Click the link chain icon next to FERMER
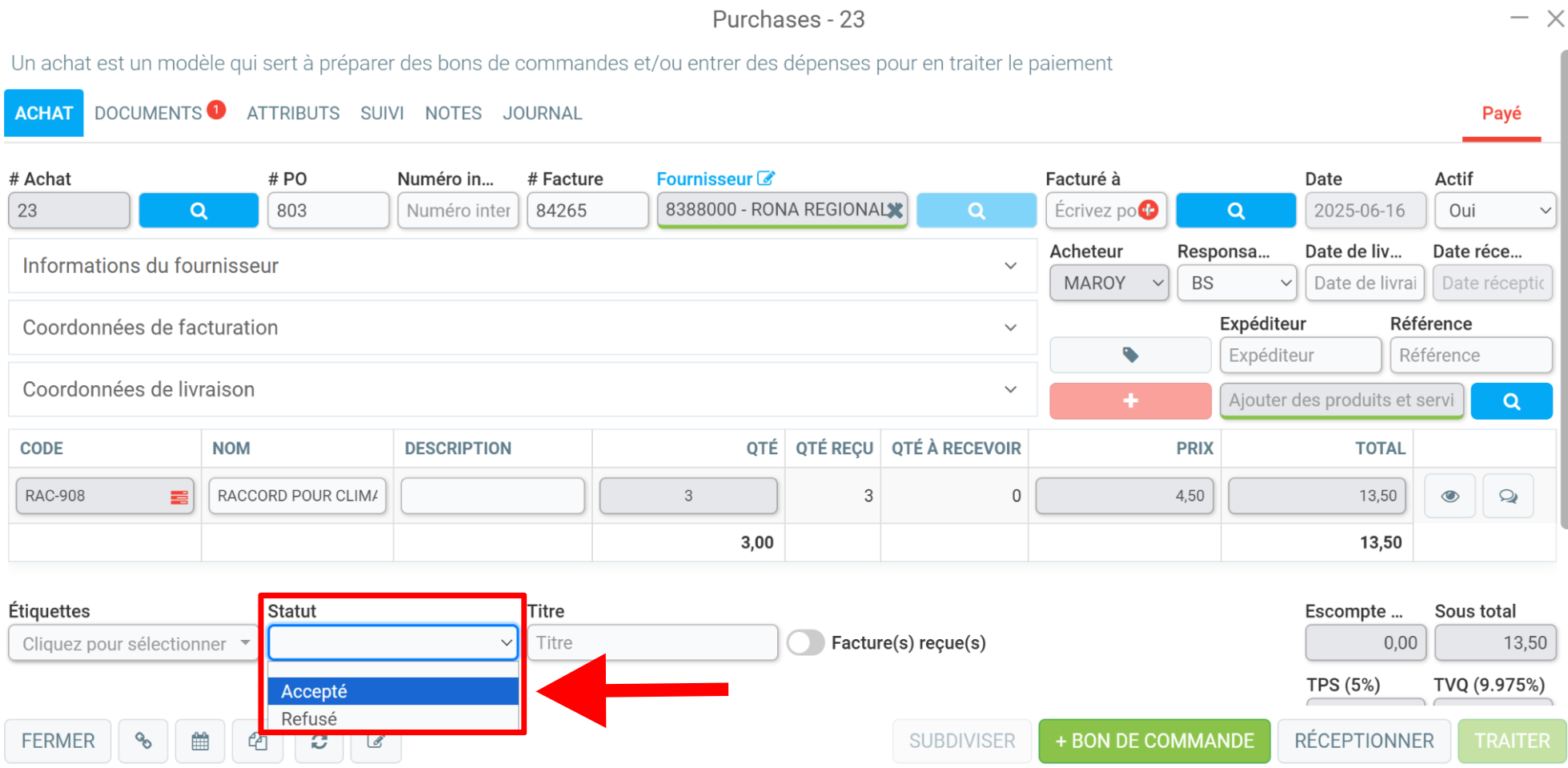 (143, 741)
